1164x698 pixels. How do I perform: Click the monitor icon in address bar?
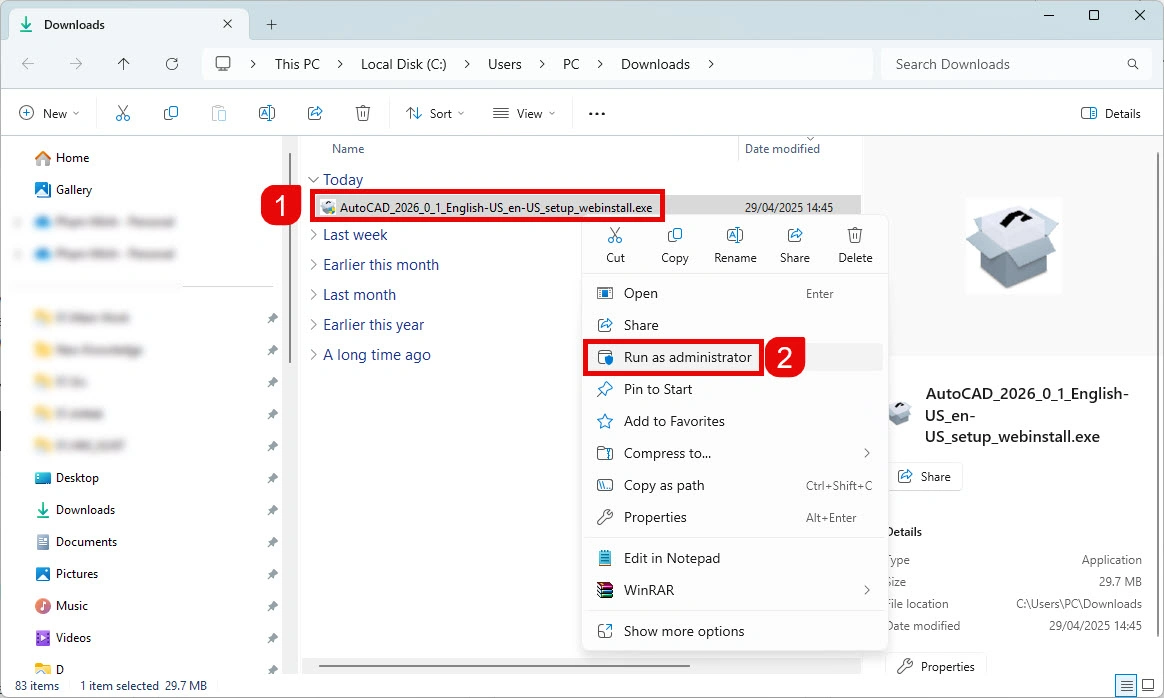[x=223, y=64]
